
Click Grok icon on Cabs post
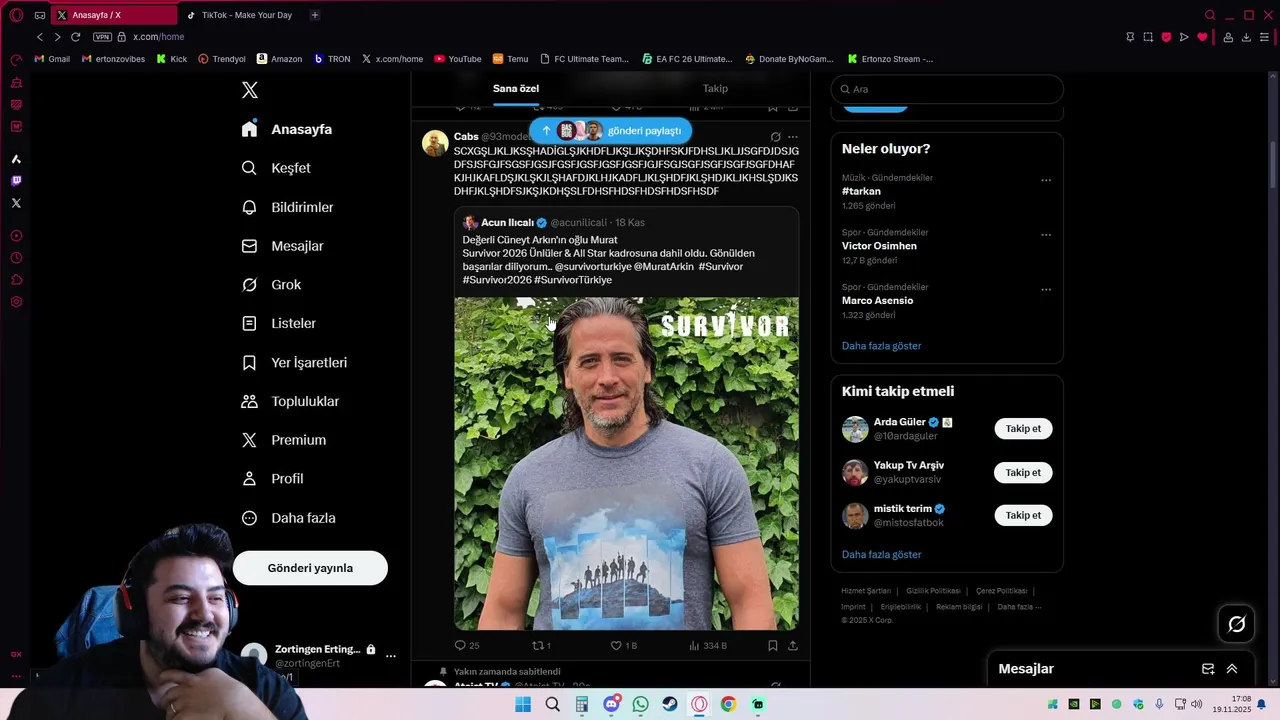coord(775,137)
